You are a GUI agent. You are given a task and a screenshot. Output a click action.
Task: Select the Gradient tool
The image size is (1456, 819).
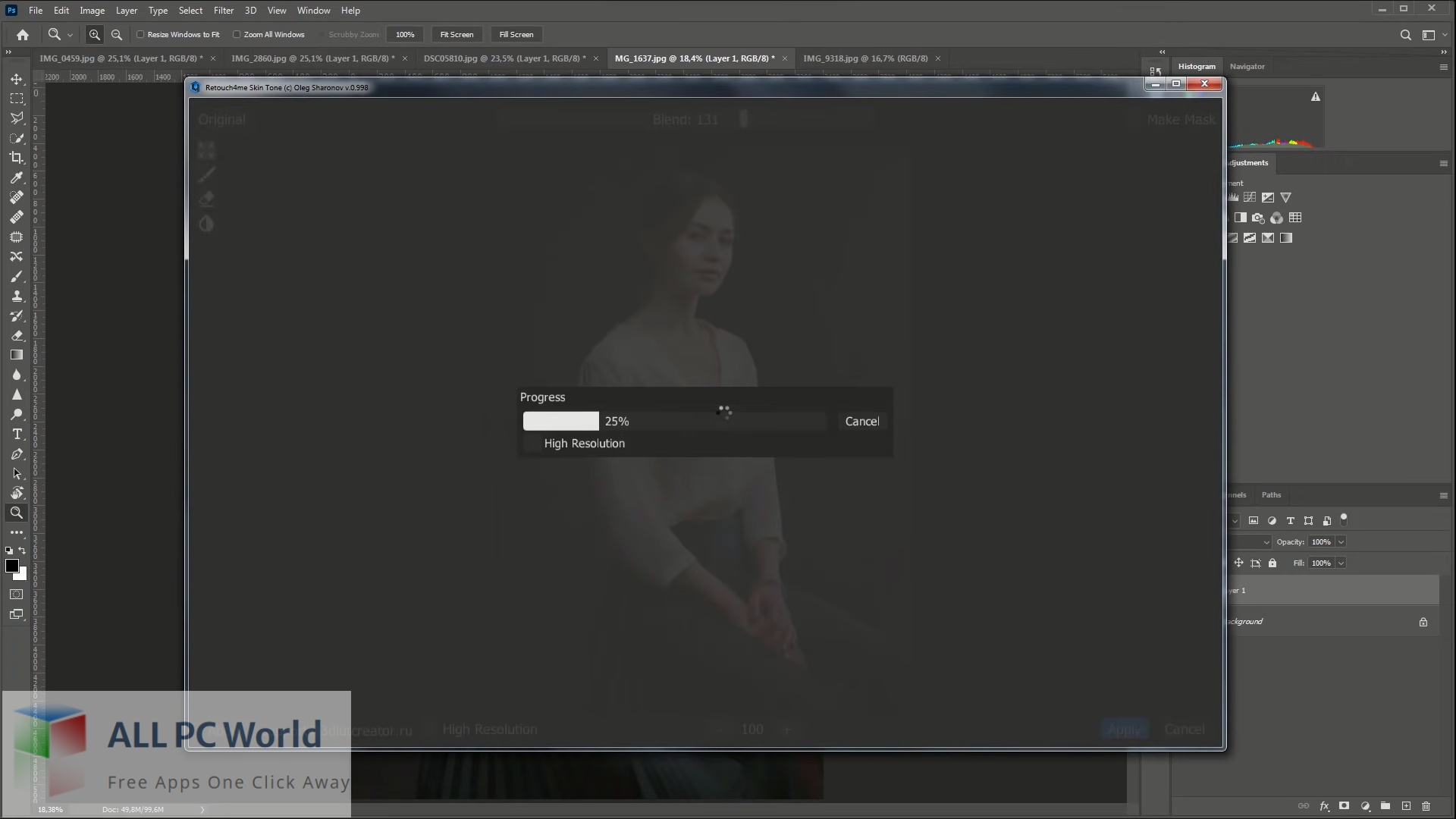pos(17,355)
